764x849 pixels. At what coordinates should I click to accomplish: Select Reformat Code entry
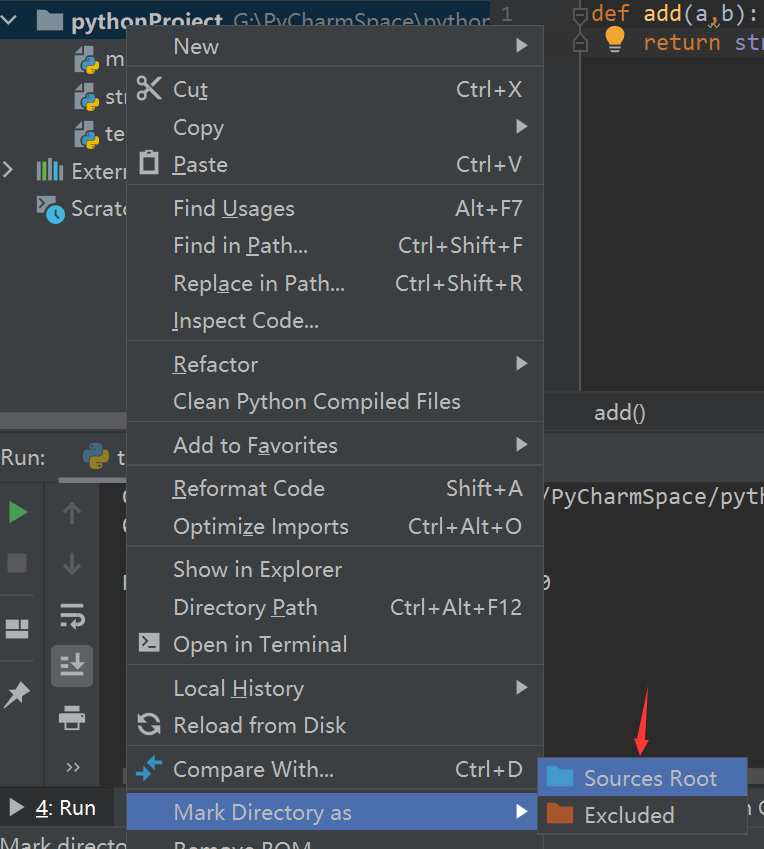335,488
